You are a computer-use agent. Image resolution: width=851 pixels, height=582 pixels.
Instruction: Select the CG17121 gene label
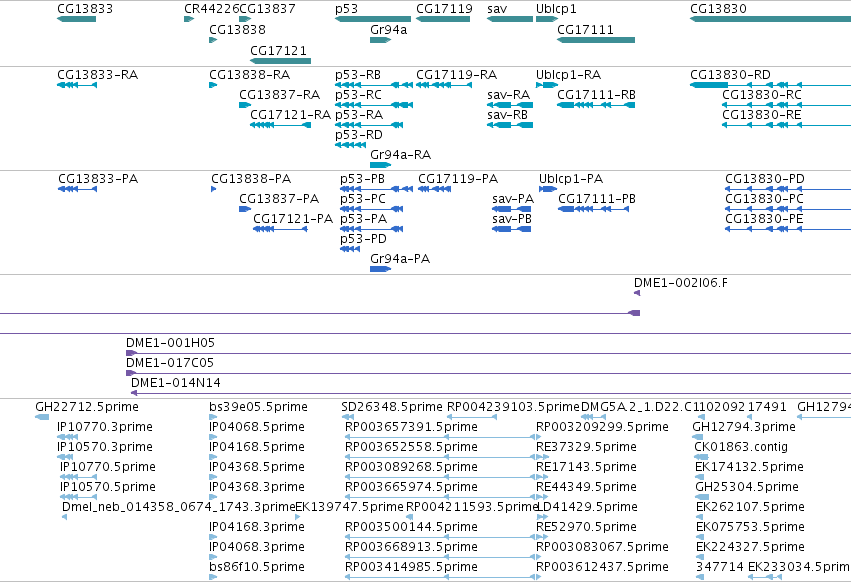[x=278, y=50]
